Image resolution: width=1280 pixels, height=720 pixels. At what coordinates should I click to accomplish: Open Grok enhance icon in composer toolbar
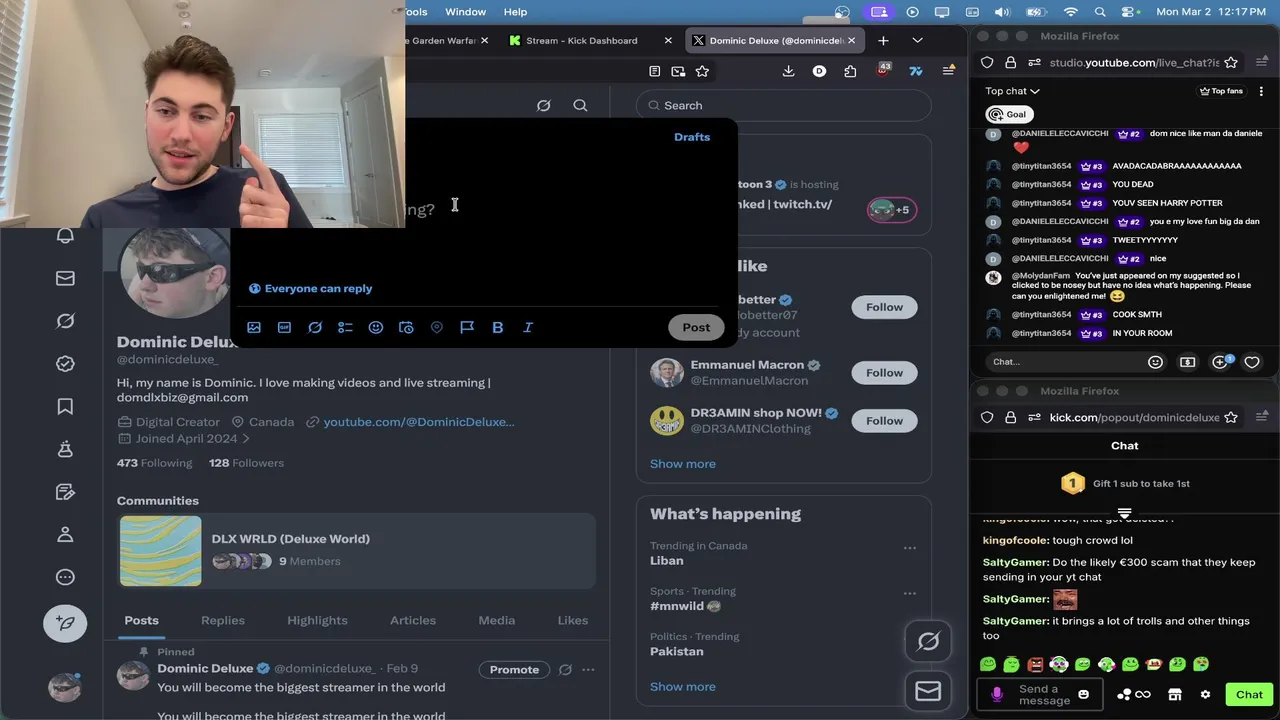tap(315, 327)
